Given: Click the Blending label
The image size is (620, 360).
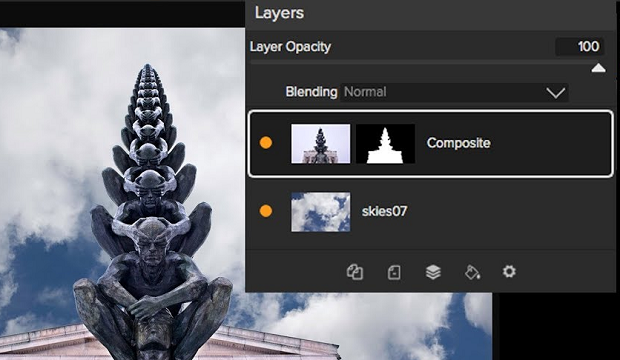Looking at the screenshot, I should [x=311, y=92].
